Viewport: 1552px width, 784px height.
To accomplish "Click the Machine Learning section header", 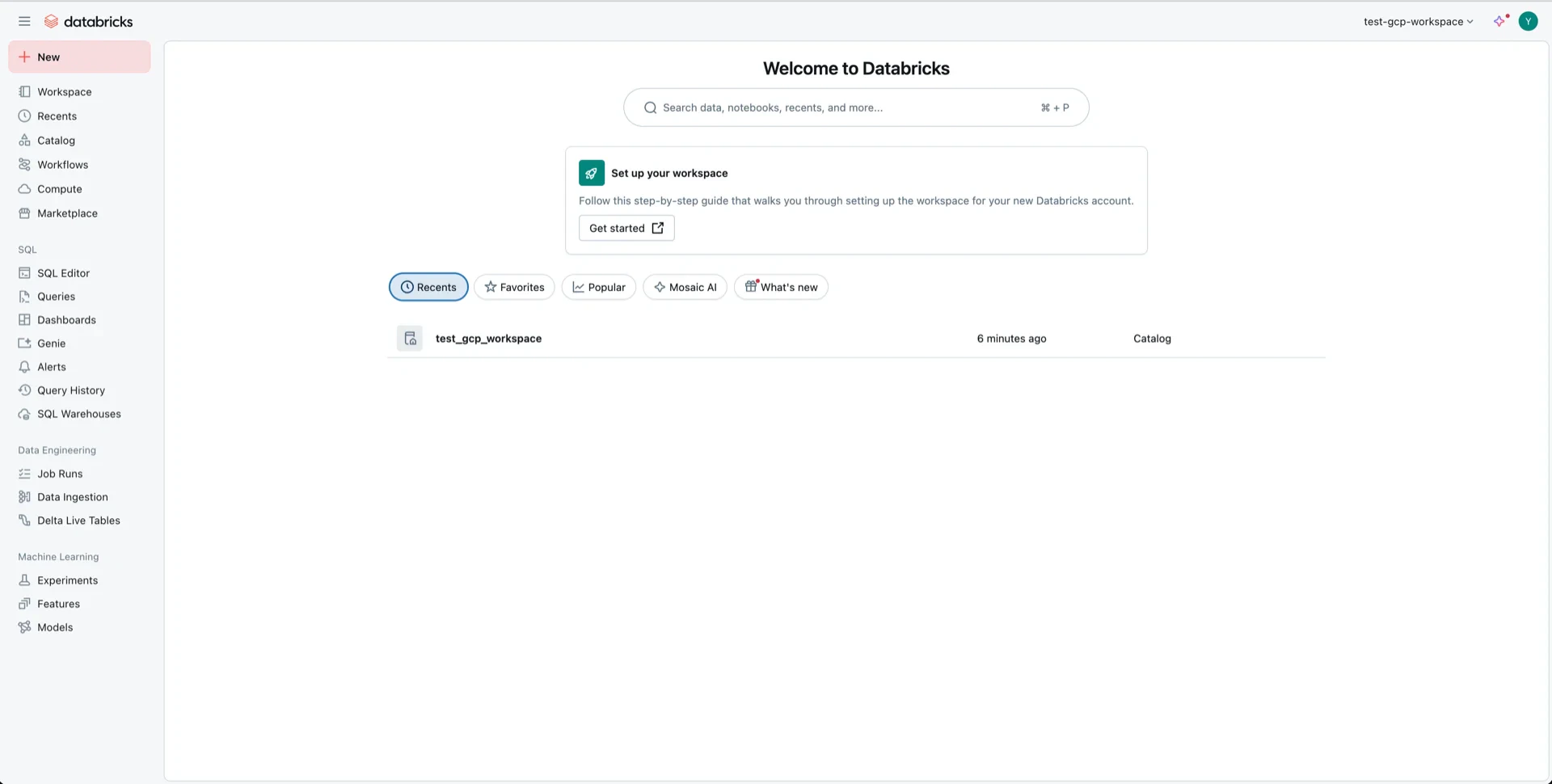I will pyautogui.click(x=58, y=557).
